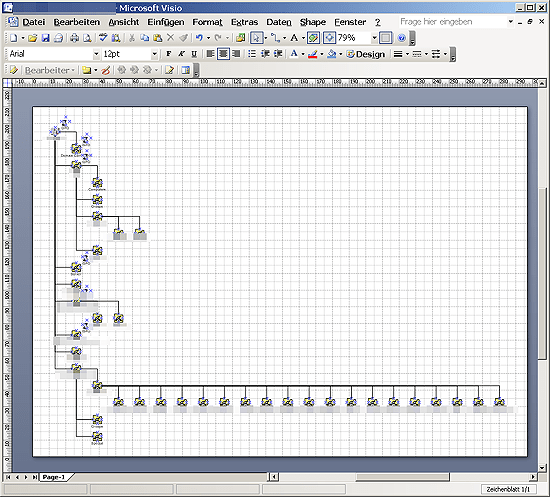Viewport: 550px width, 497px height.
Task: Toggle the full page view button
Action: [x=385, y=38]
